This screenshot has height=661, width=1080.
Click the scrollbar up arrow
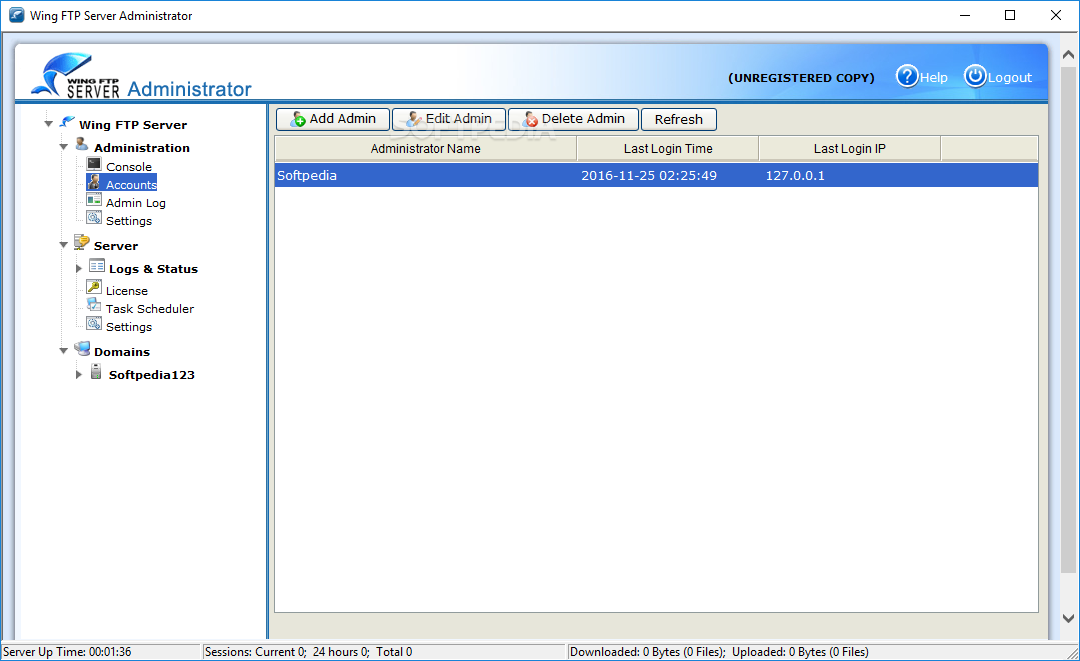[x=1068, y=54]
